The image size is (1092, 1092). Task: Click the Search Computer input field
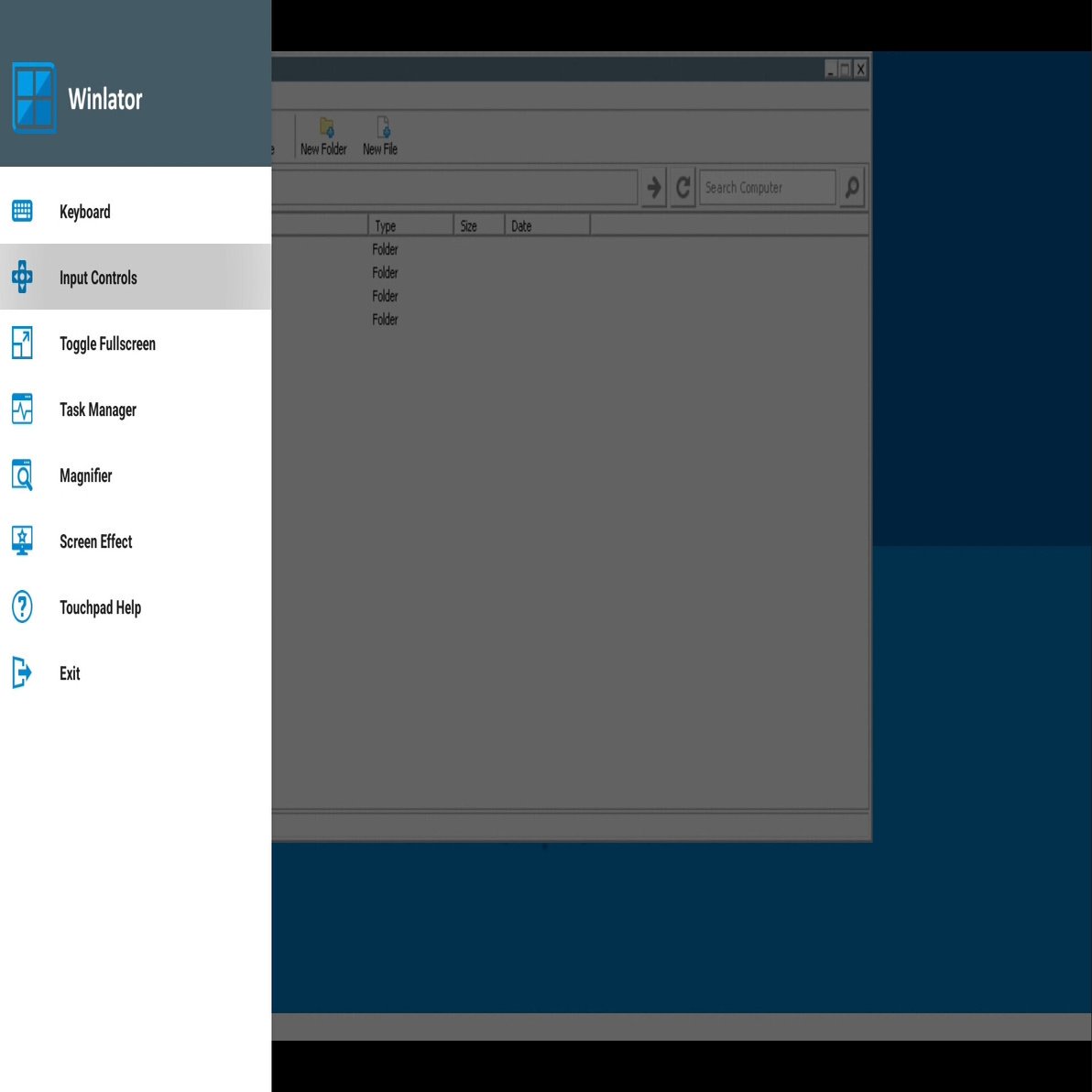click(768, 187)
